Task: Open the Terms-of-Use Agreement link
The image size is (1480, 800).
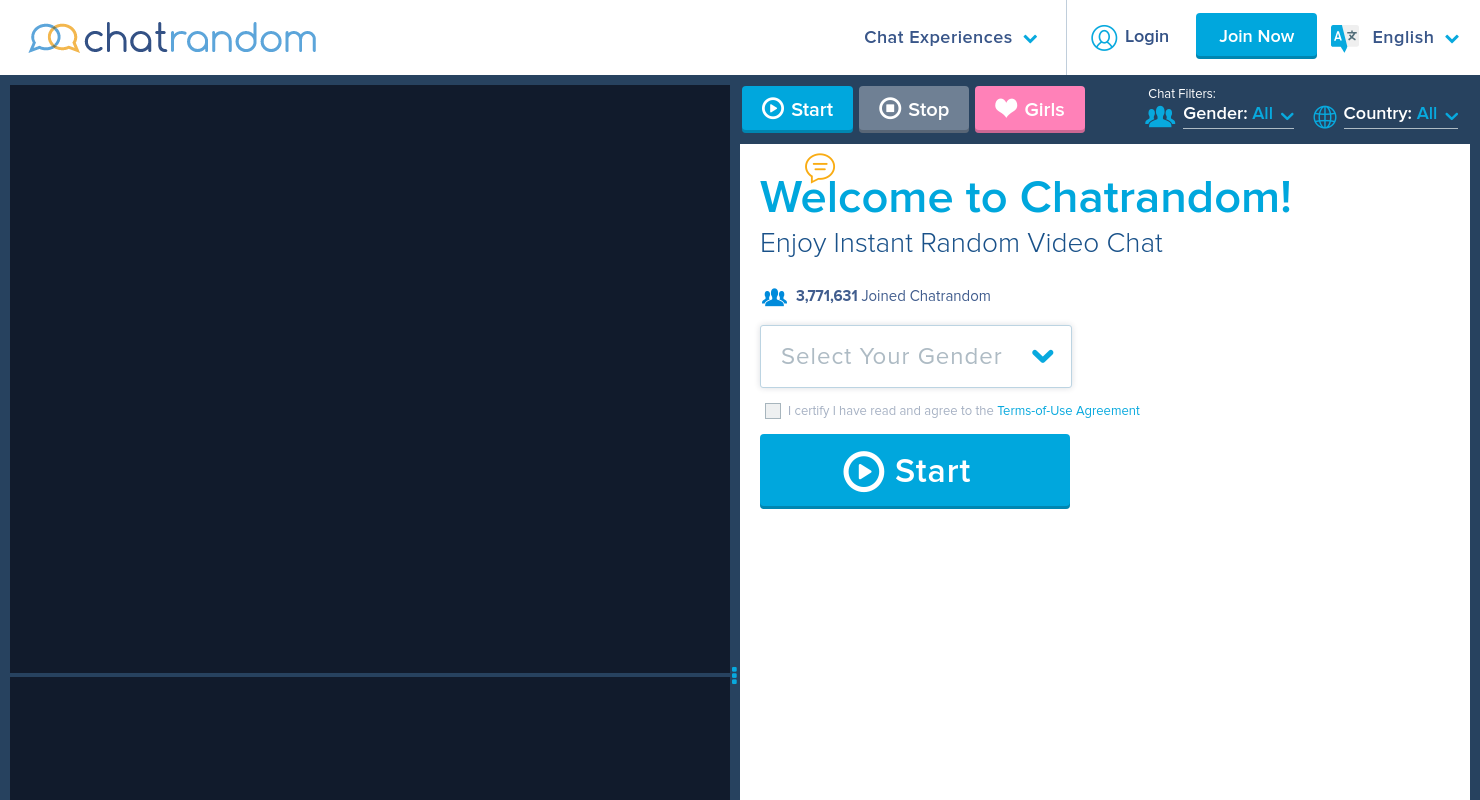Action: [x=1068, y=411]
